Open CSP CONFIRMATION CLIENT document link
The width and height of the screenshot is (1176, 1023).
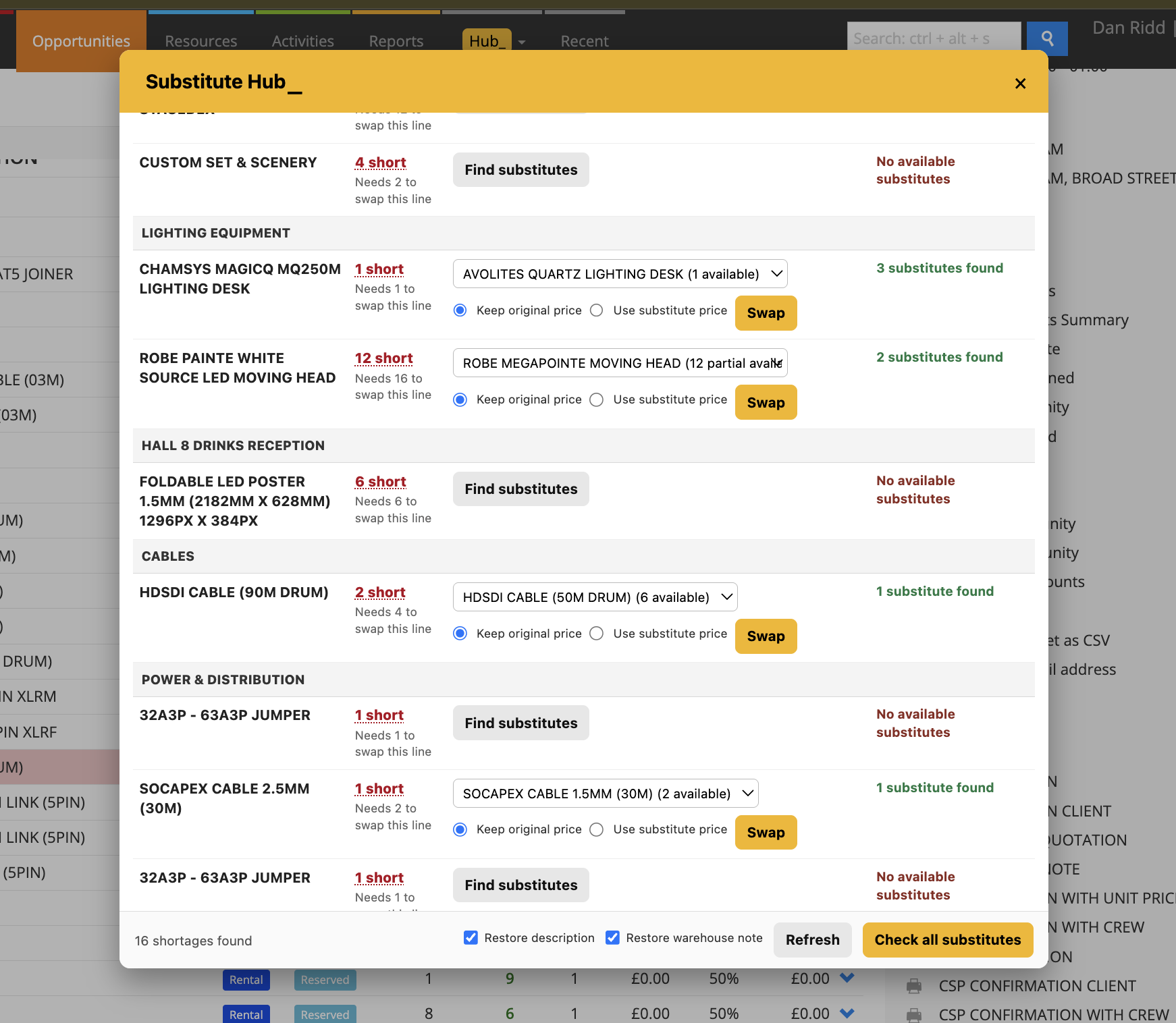tap(1037, 986)
